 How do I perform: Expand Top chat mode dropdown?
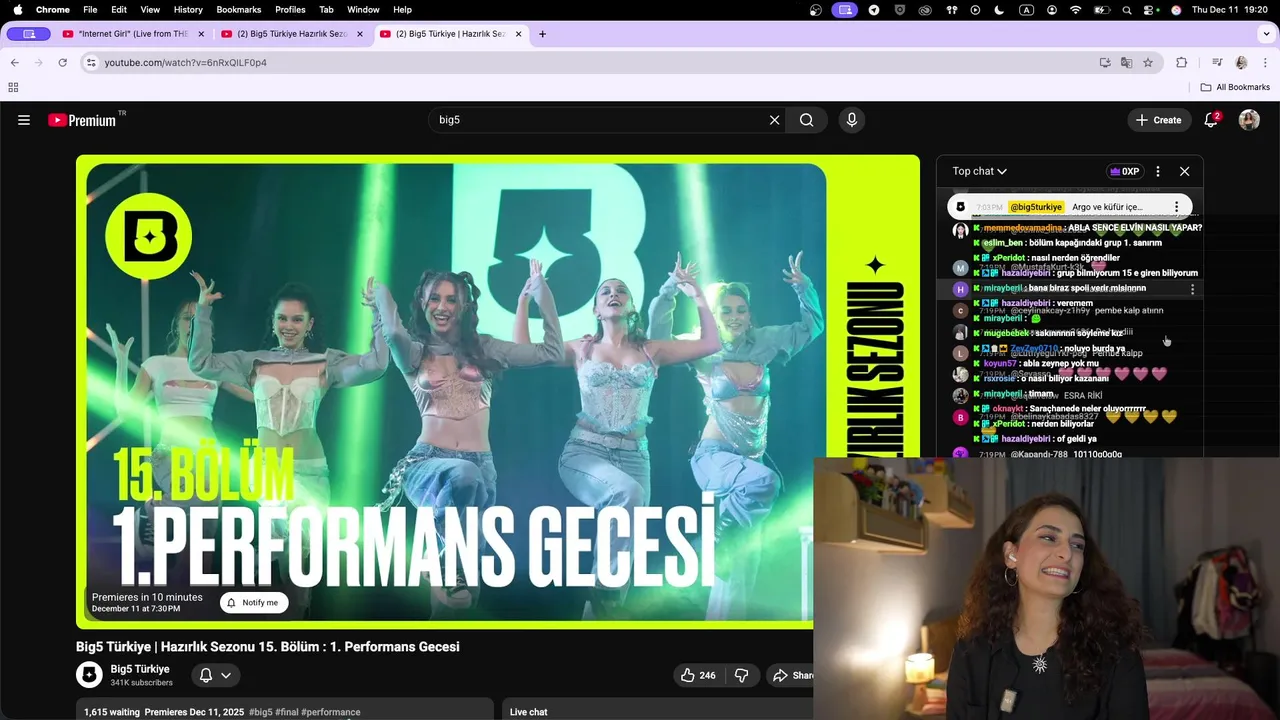click(979, 171)
